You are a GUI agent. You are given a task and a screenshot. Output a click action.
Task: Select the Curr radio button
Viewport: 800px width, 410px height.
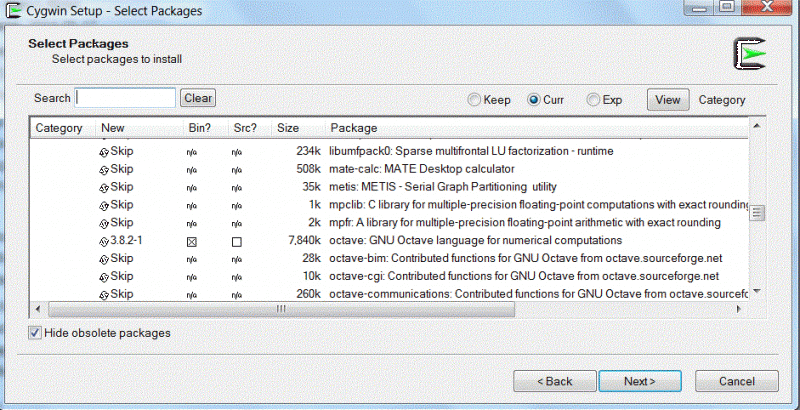tap(534, 100)
